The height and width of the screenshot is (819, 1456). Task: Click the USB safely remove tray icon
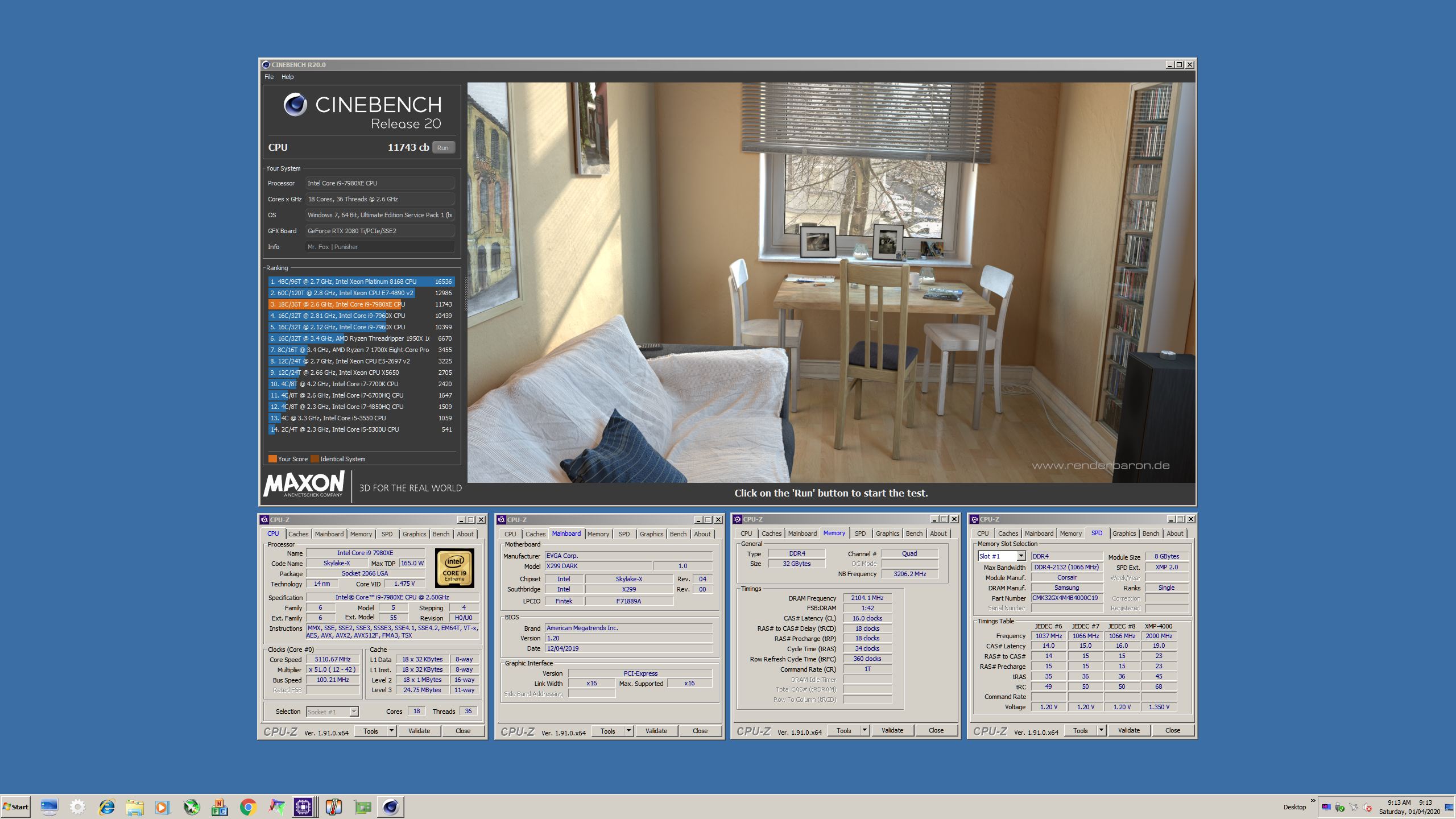(x=1340, y=807)
